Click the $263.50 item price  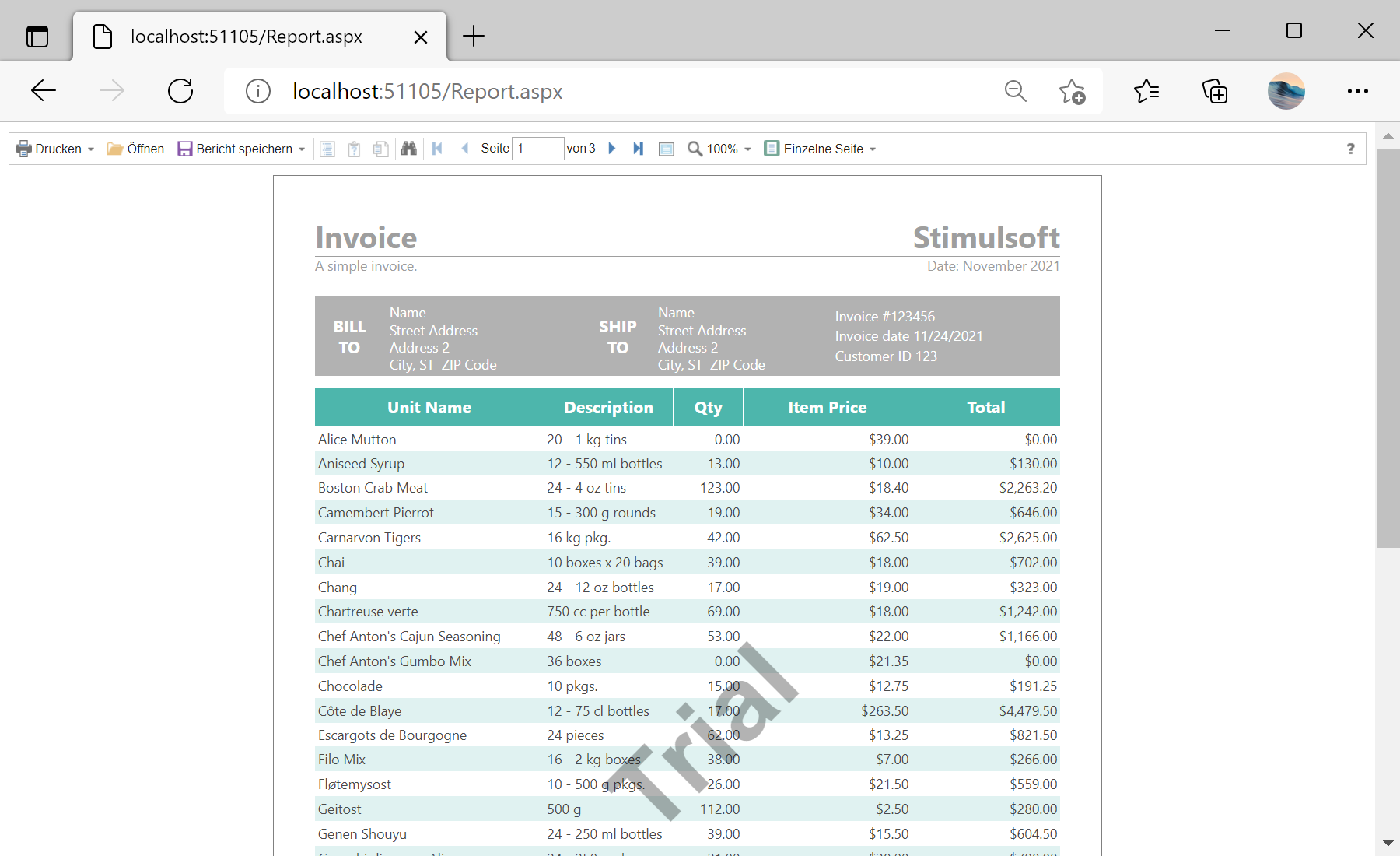click(x=885, y=711)
